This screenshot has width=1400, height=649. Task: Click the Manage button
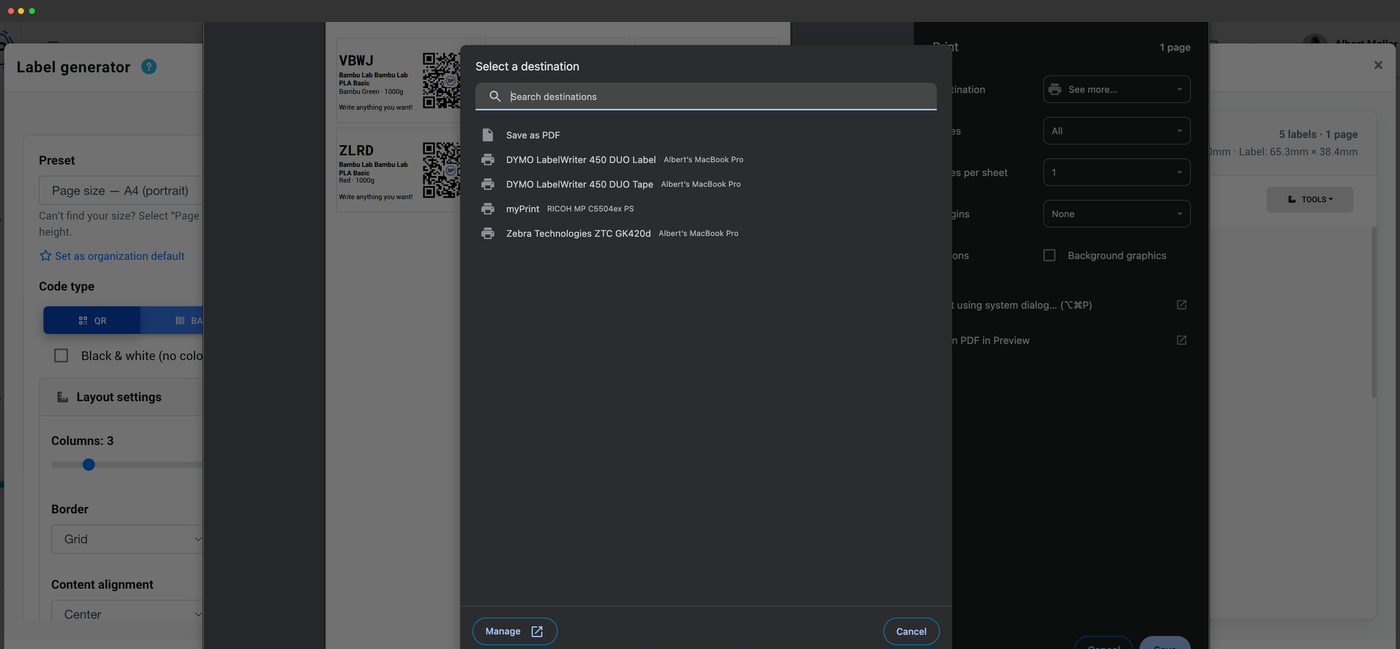[514, 631]
